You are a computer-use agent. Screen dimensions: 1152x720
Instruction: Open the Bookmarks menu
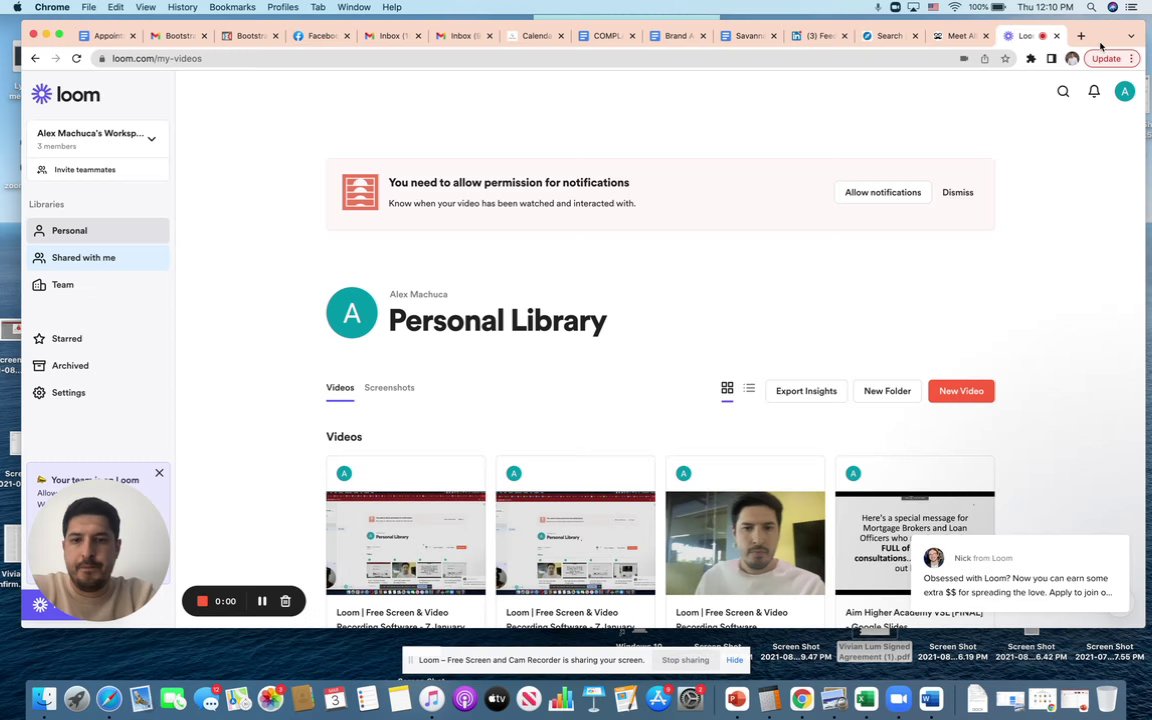click(232, 7)
